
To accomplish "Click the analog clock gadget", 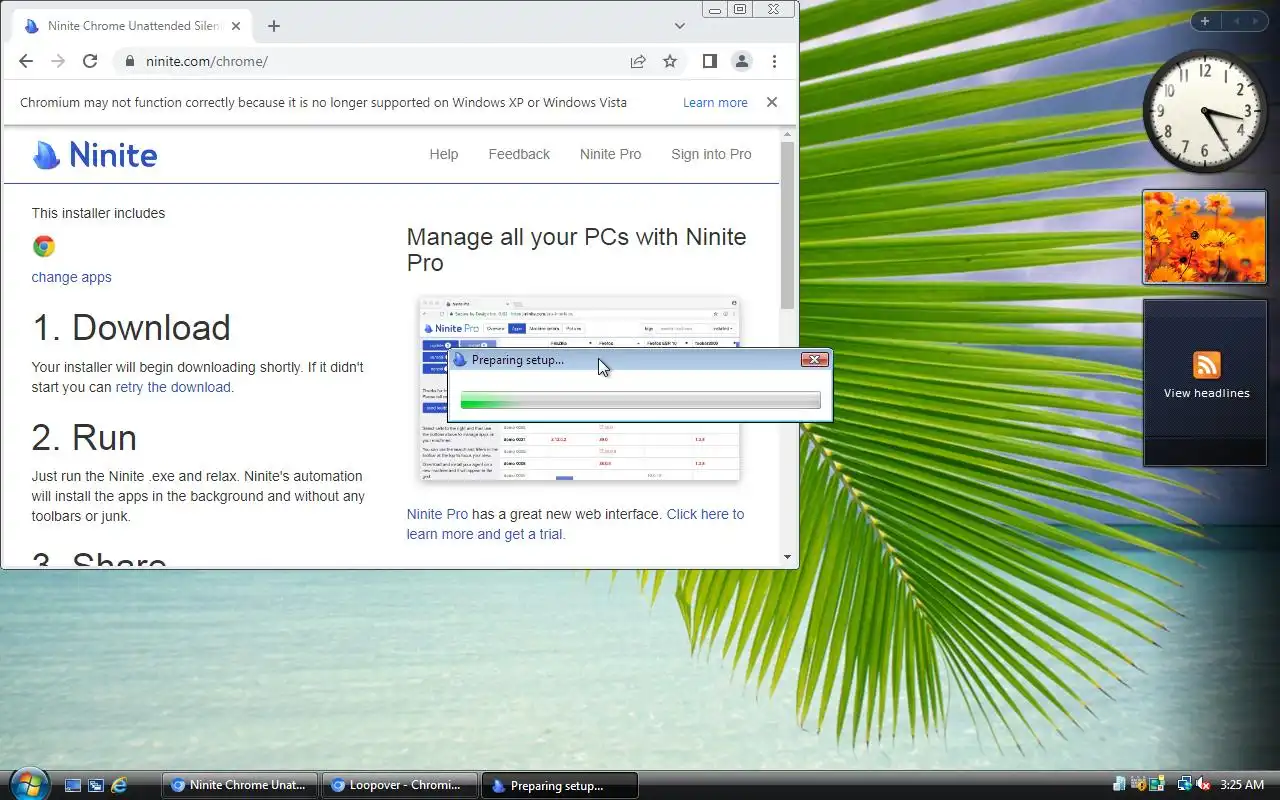I will point(1205,111).
